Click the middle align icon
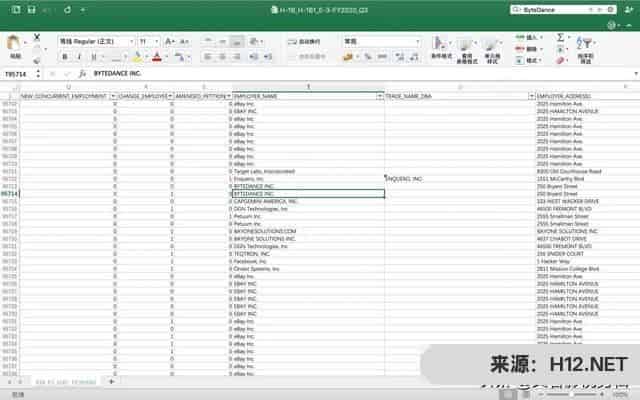The image size is (640, 400). [x=222, y=41]
